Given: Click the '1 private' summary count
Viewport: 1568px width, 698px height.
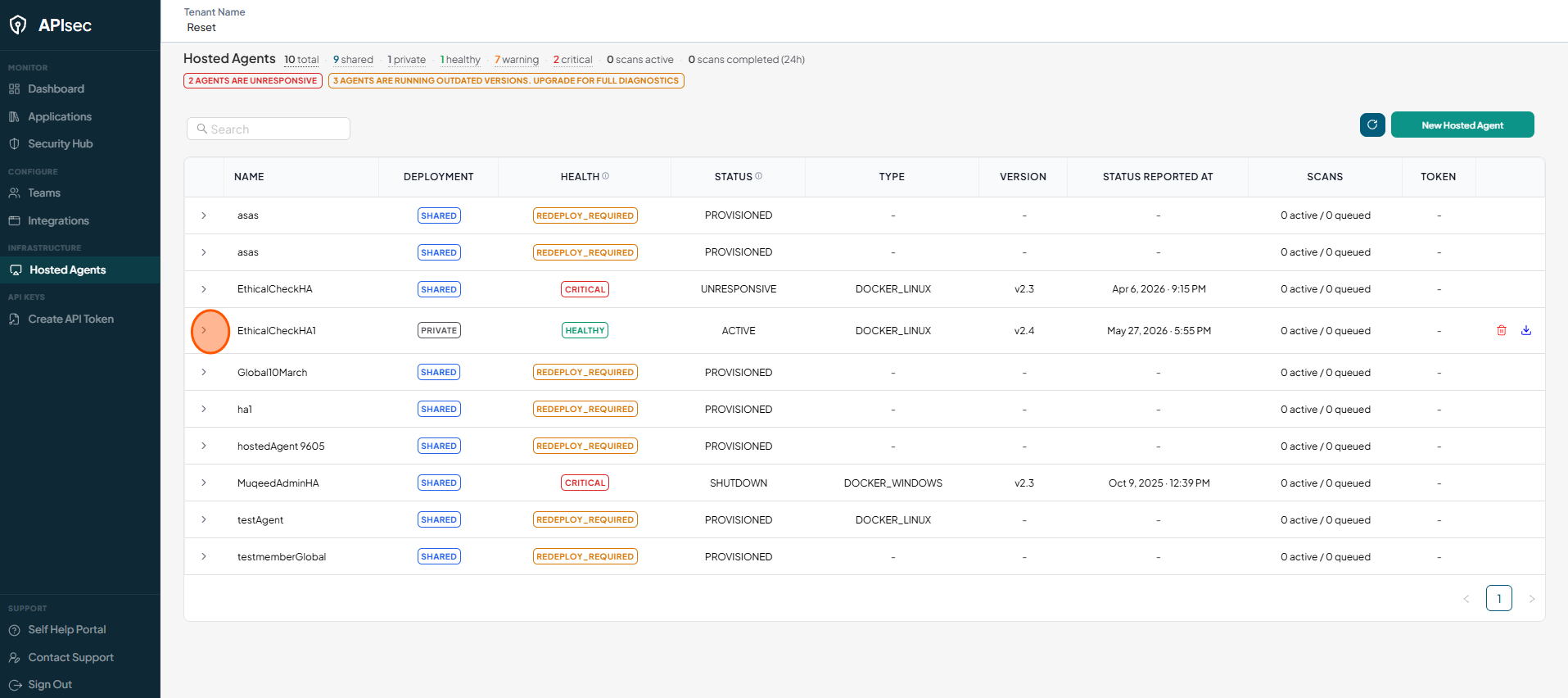Looking at the screenshot, I should click(x=407, y=60).
